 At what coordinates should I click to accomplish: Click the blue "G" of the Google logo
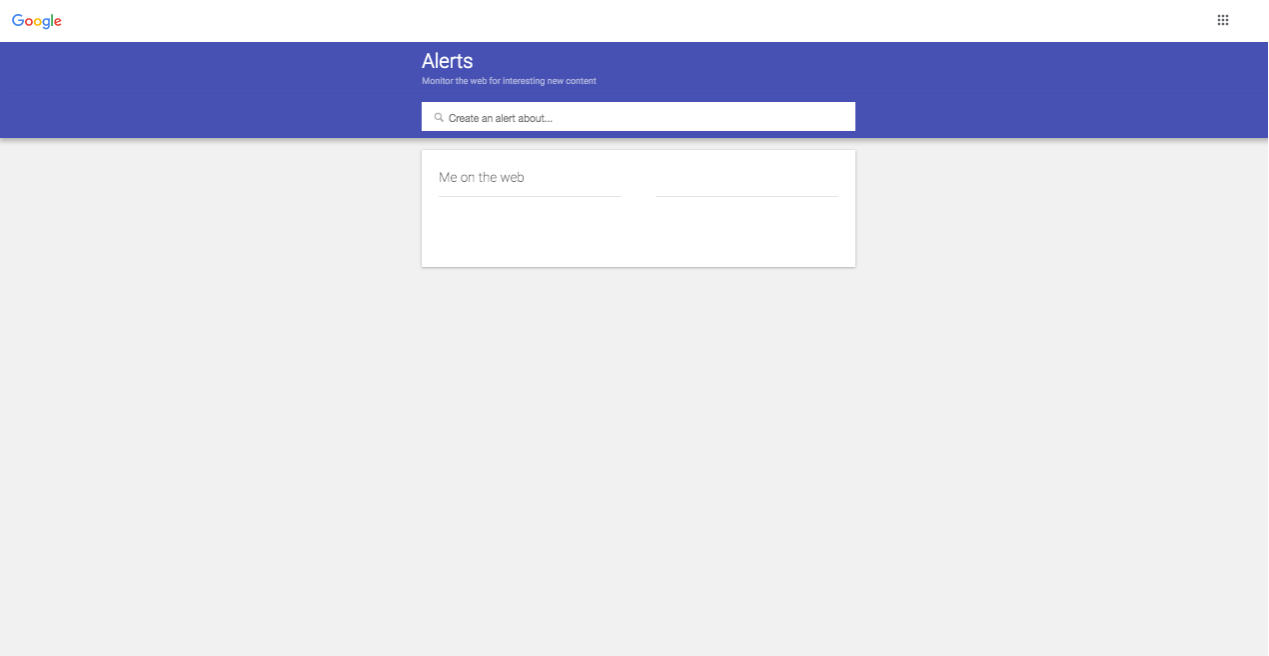[18, 20]
